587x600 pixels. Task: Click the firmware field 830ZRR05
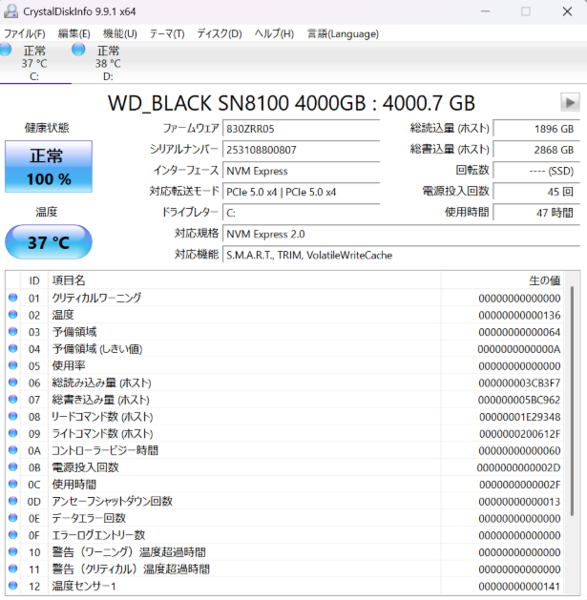(301, 129)
